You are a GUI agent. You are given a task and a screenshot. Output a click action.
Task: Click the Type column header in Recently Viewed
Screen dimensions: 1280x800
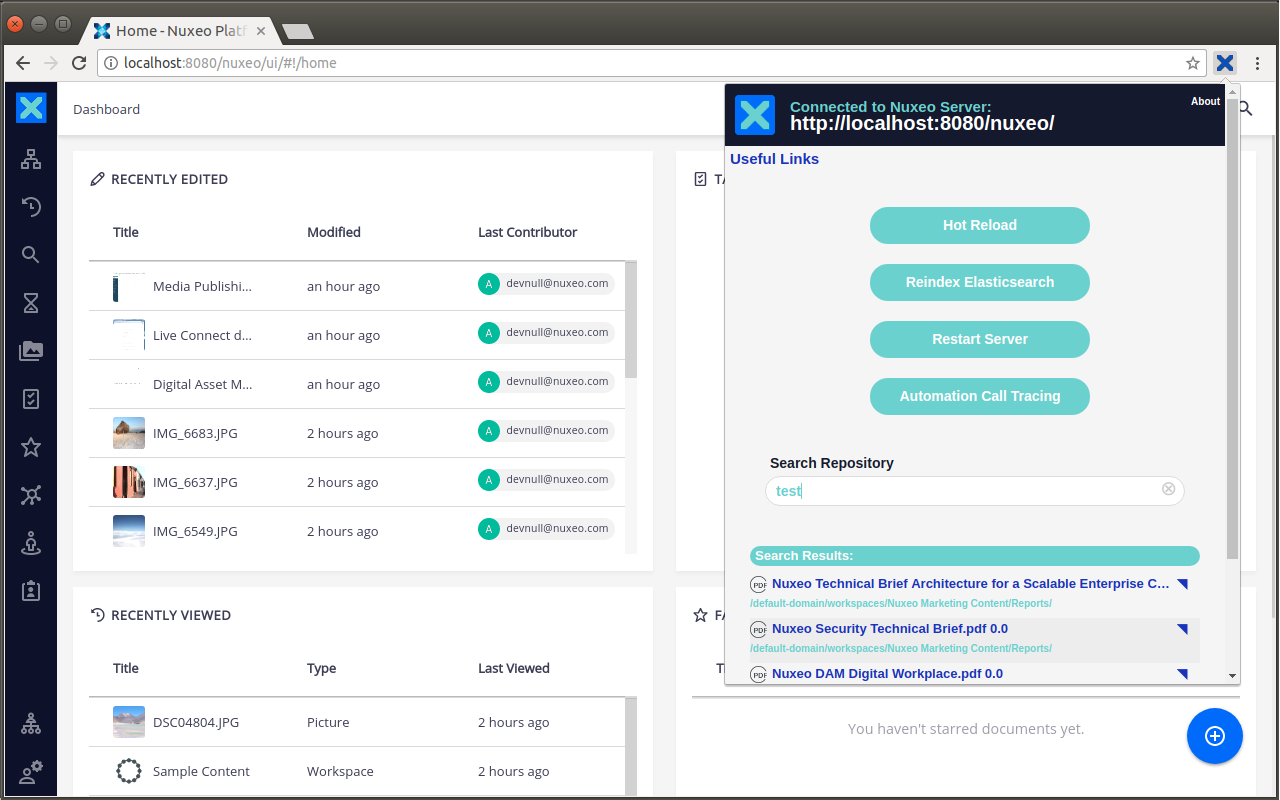point(321,668)
